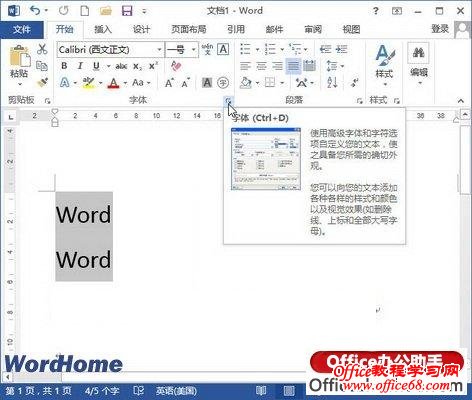Click the language 英语(美国) status entry
Image resolution: width=472 pixels, height=400 pixels.
point(176,391)
